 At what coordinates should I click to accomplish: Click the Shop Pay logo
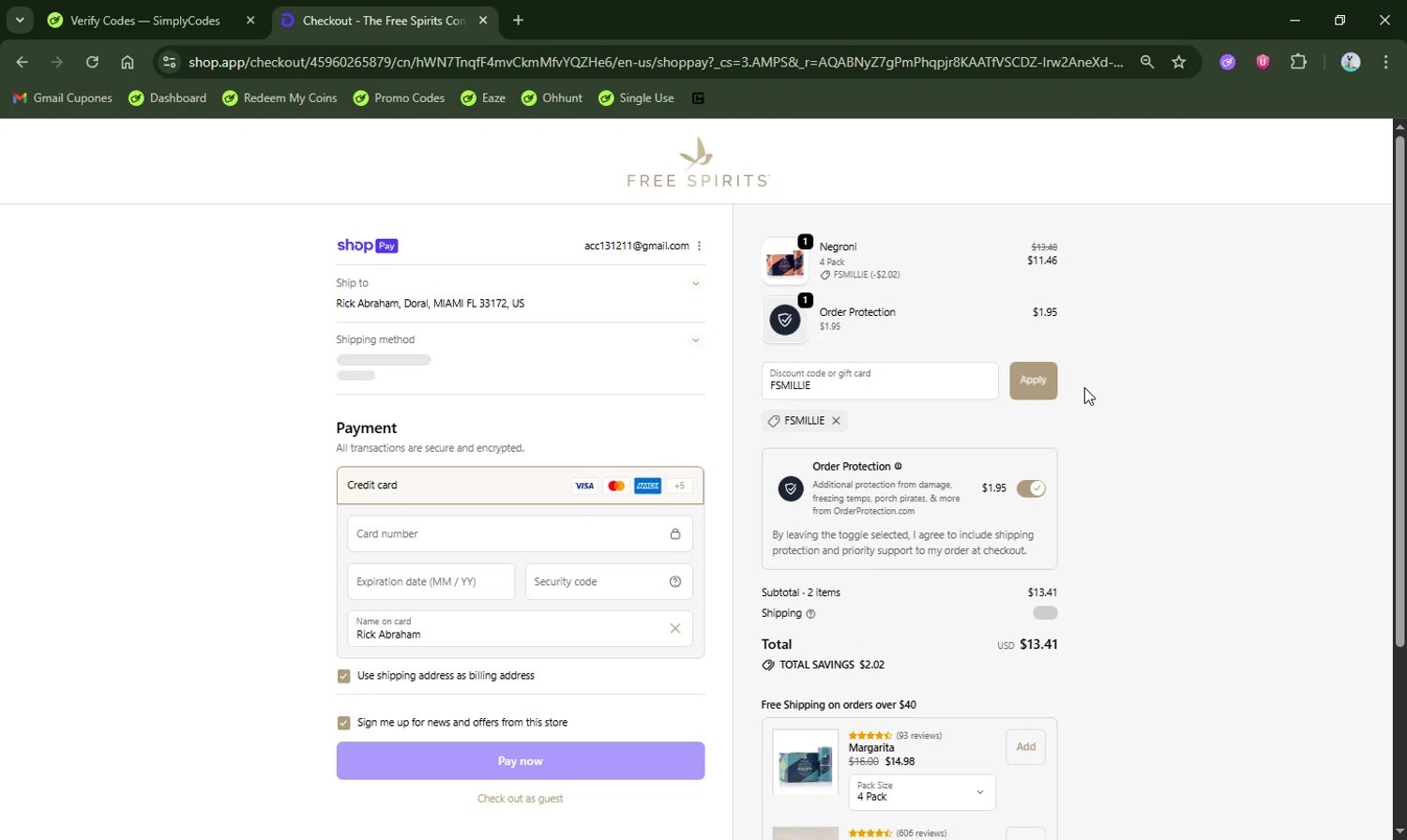click(x=368, y=246)
